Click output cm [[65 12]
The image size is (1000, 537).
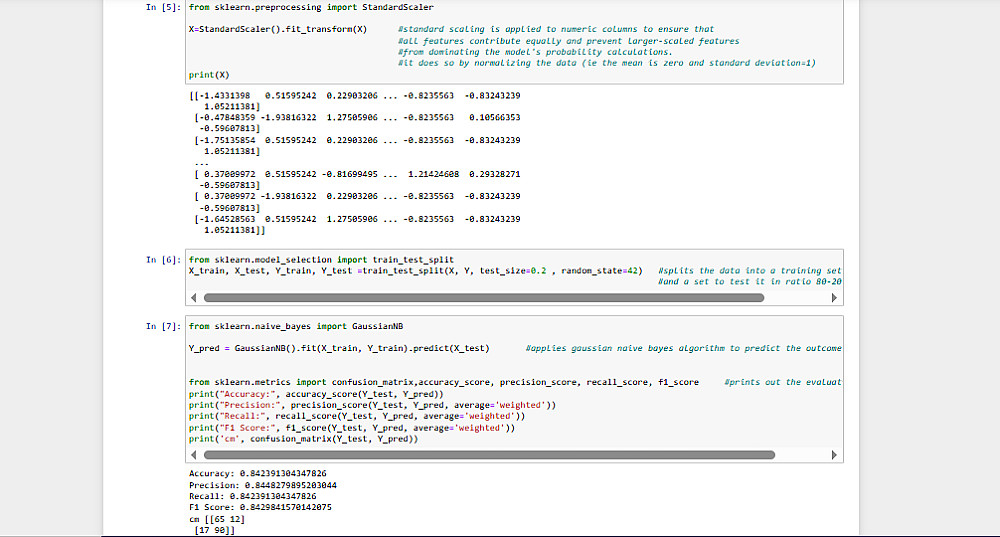point(217,519)
